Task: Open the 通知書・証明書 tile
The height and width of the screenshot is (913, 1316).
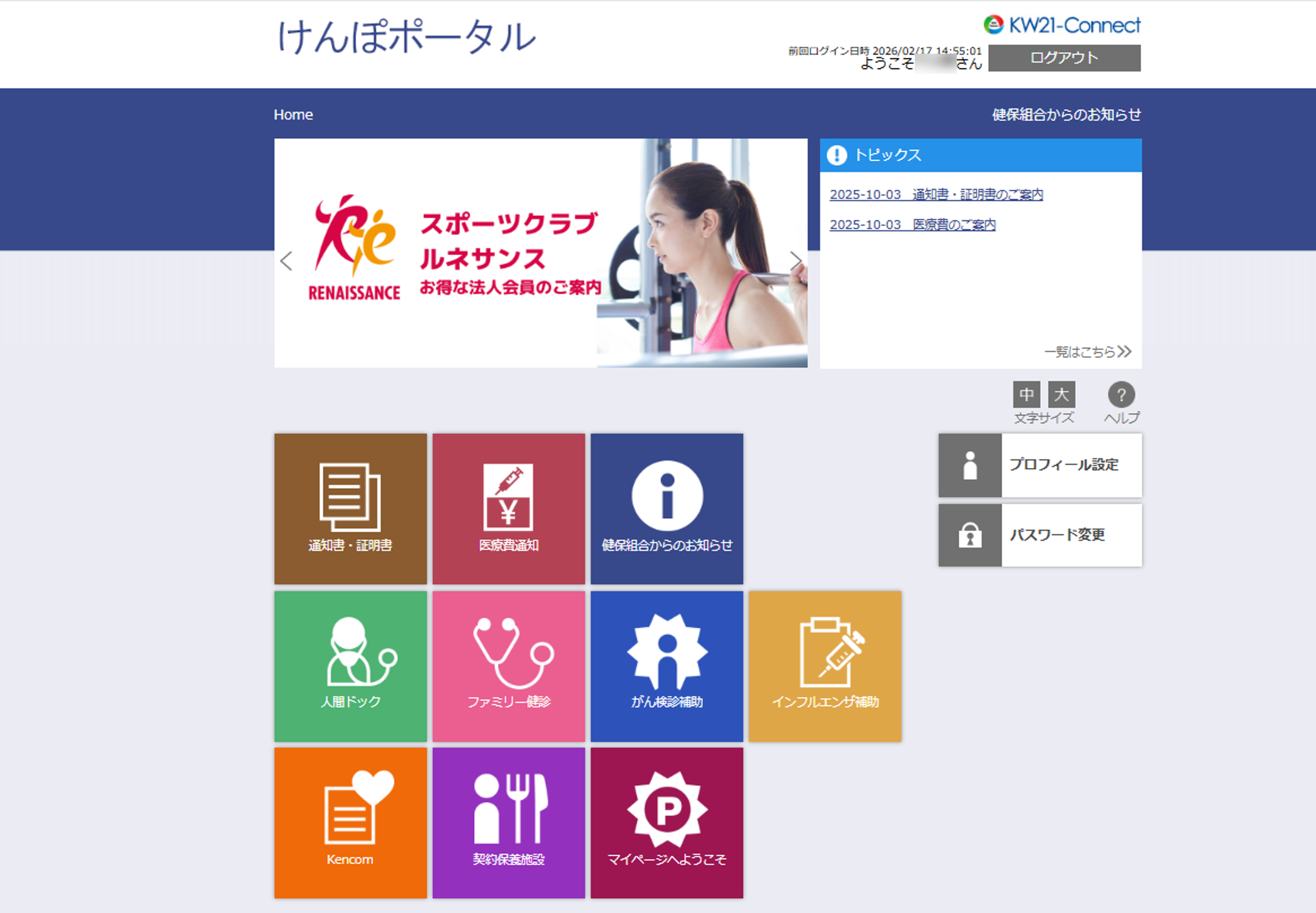Action: tap(350, 508)
